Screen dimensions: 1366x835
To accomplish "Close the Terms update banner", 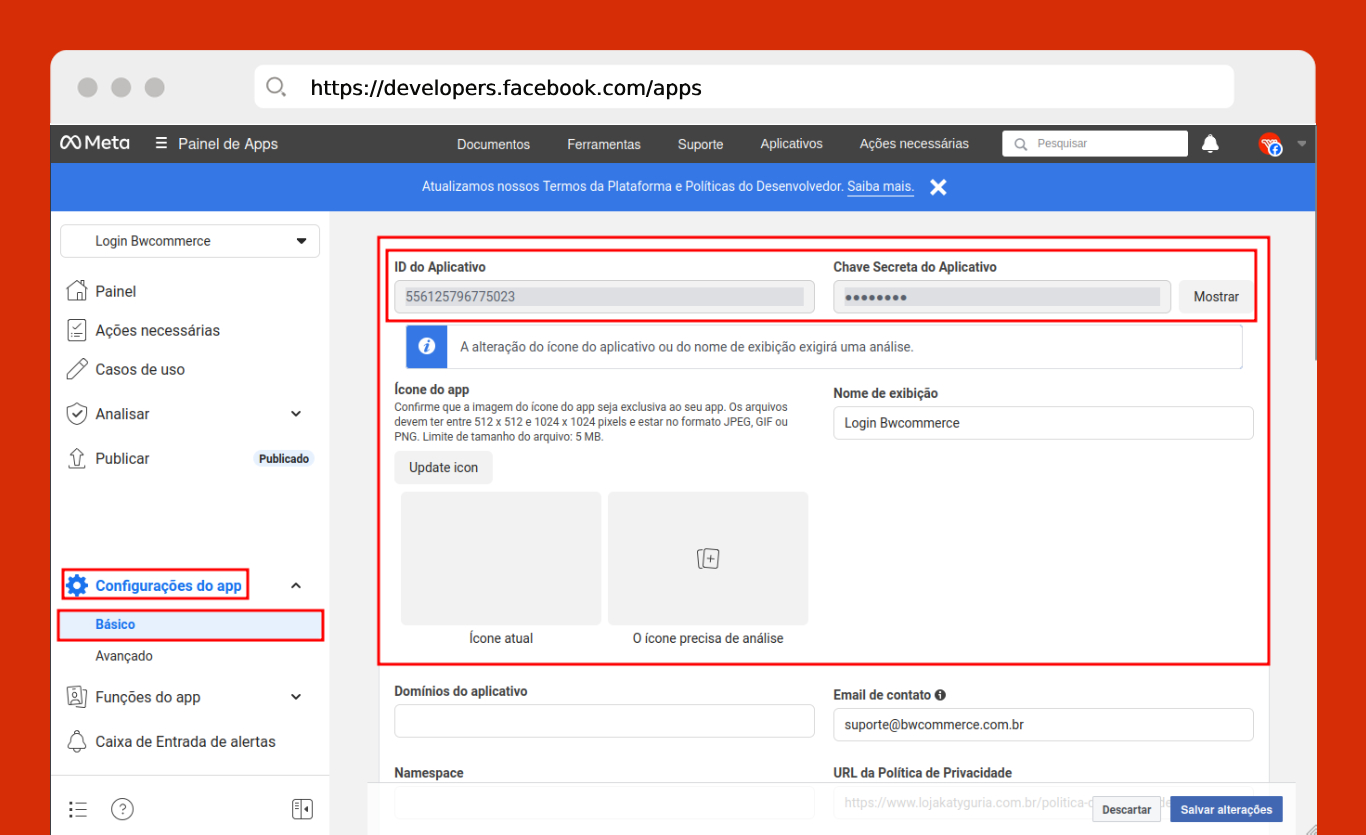I will 938,187.
